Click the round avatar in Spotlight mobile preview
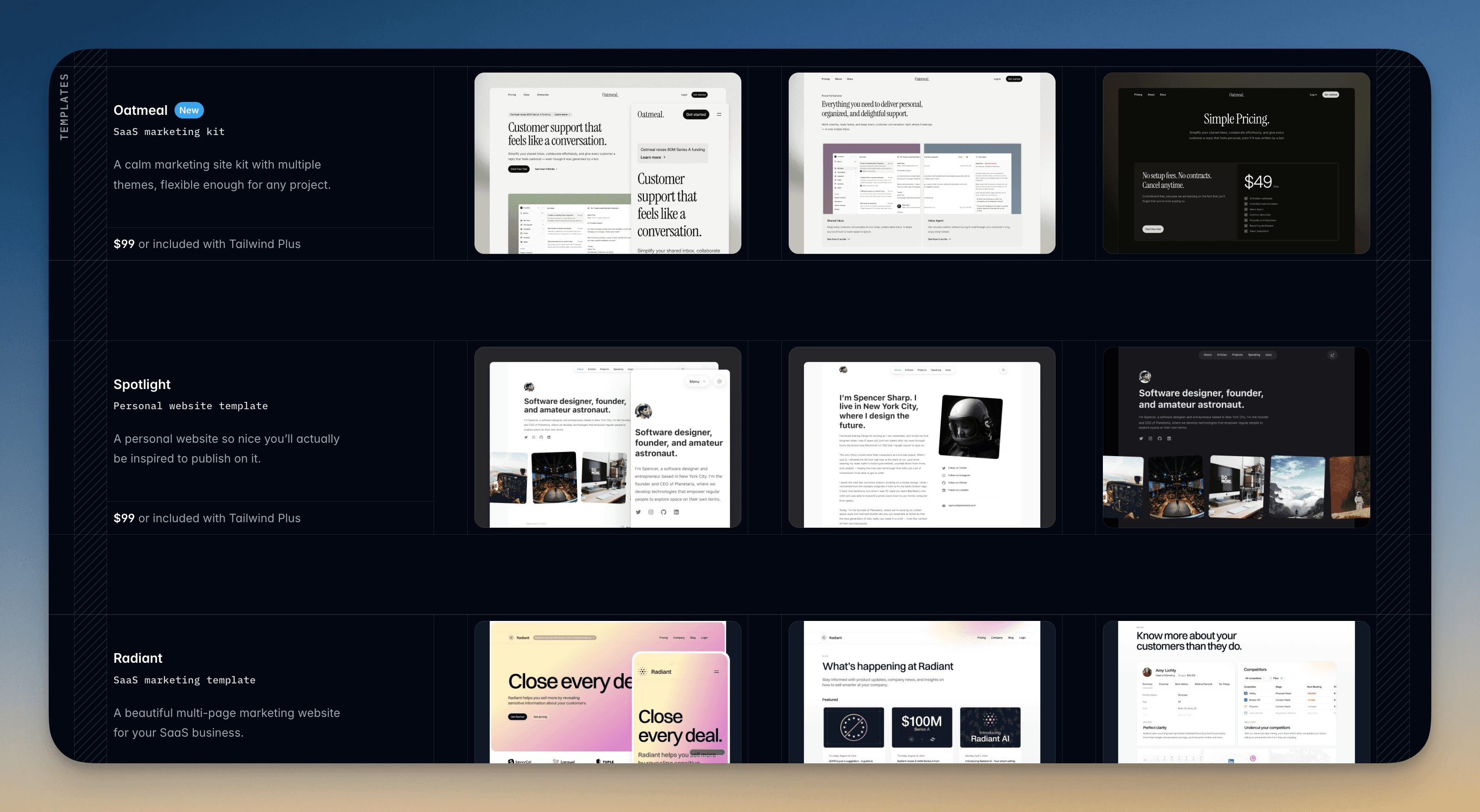The image size is (1480, 812). [643, 411]
